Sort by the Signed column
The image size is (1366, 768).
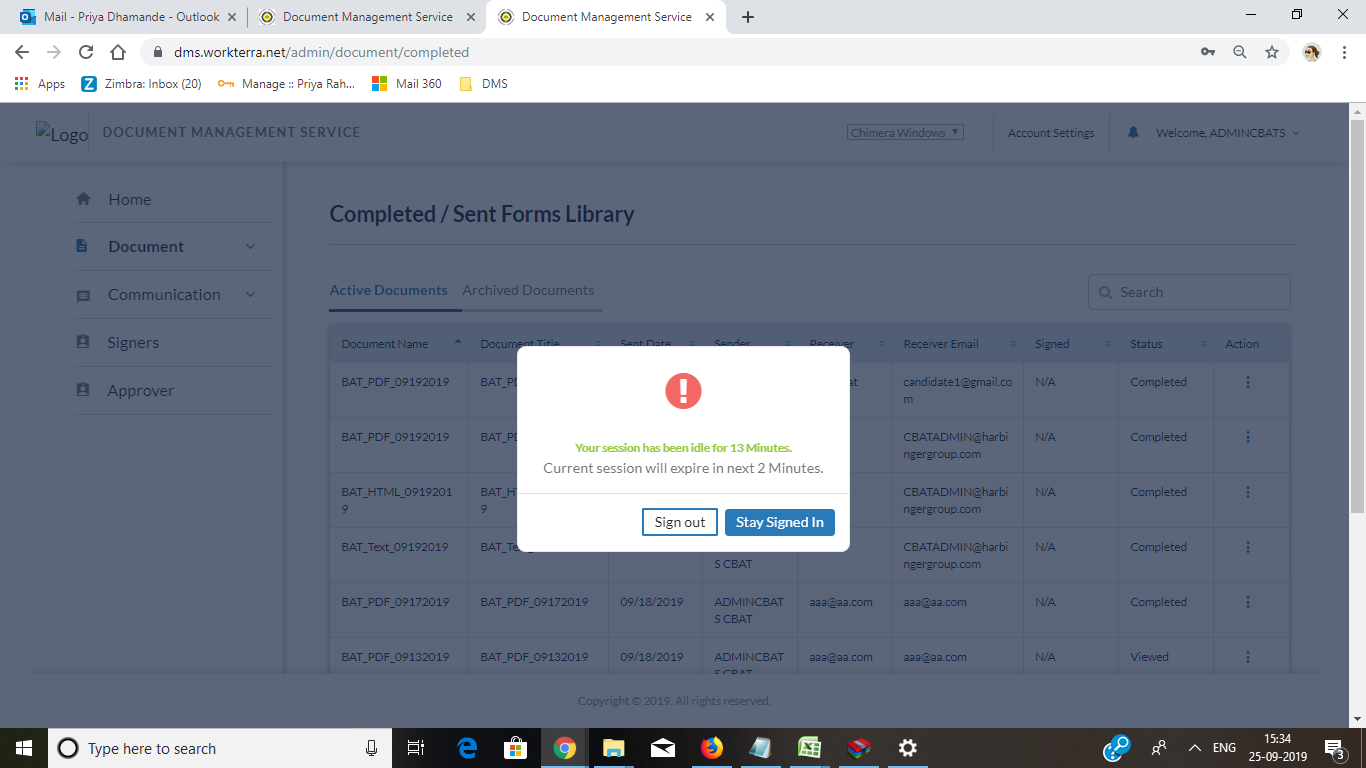click(1070, 344)
